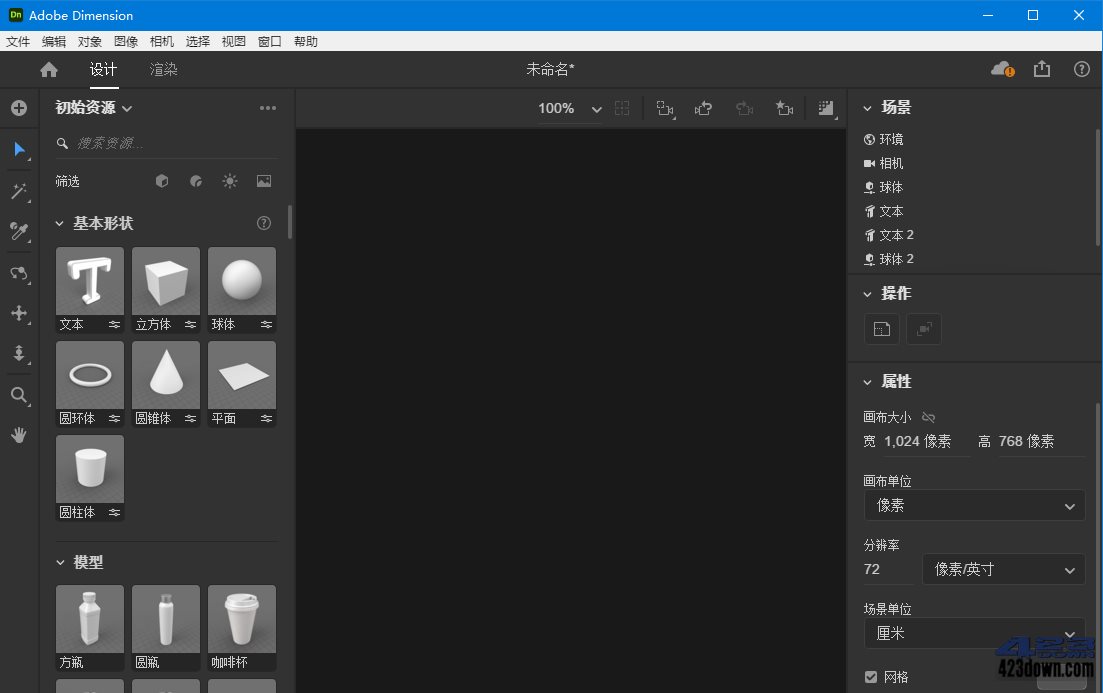The height and width of the screenshot is (693, 1103).
Task: Select the magic wand selection tool
Action: tap(19, 191)
